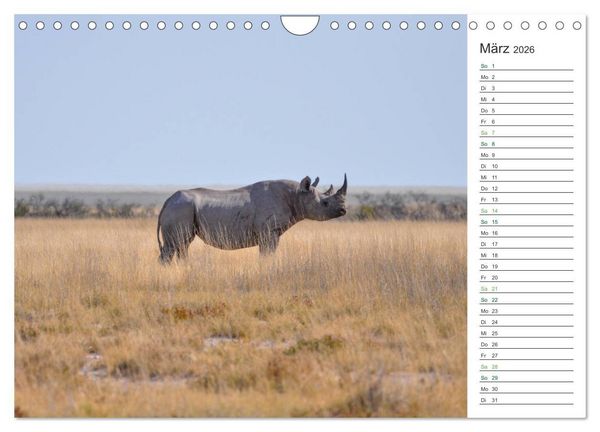Pick the 'Di 3' day entry
The height and width of the screenshot is (432, 600).
tap(527, 88)
